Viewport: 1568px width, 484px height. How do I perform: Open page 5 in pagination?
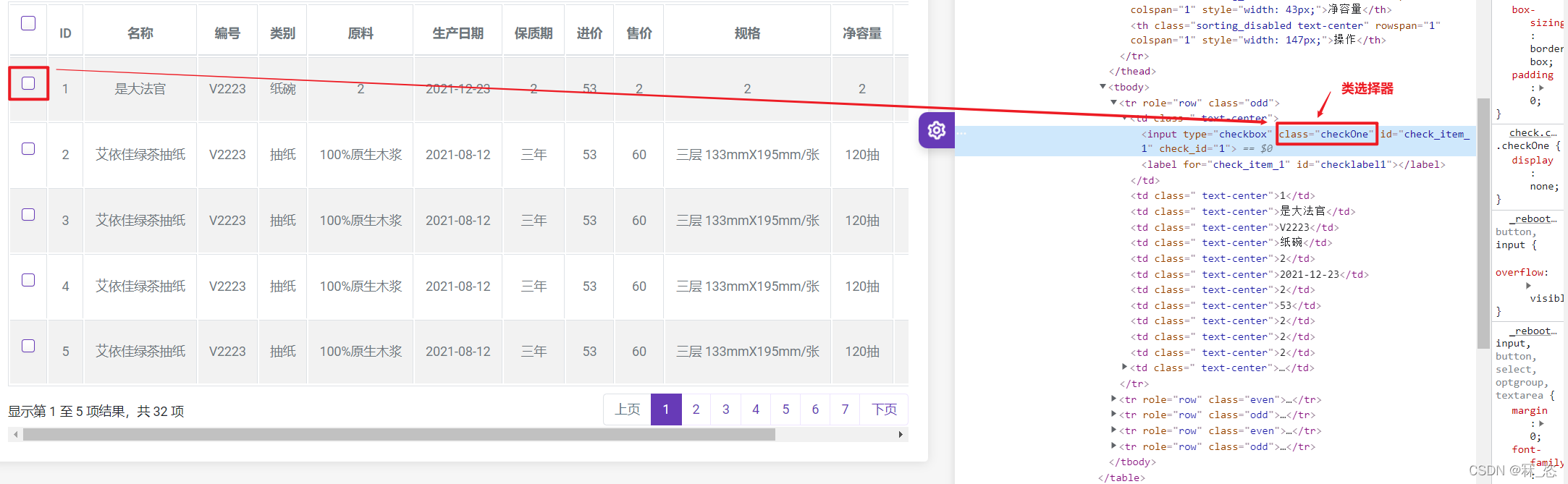click(785, 409)
